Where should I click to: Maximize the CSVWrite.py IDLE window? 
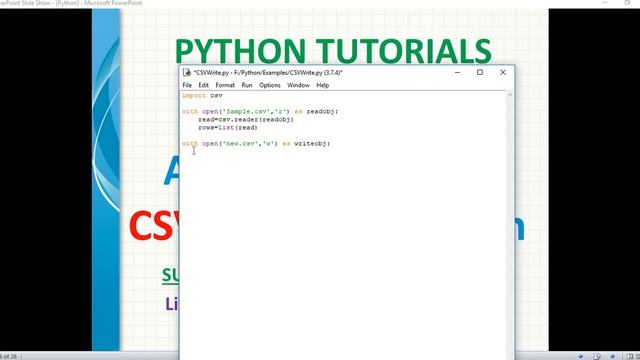480,72
